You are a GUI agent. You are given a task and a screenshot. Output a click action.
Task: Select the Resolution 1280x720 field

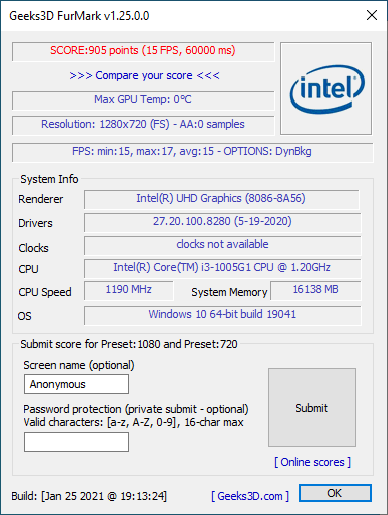coord(143,125)
